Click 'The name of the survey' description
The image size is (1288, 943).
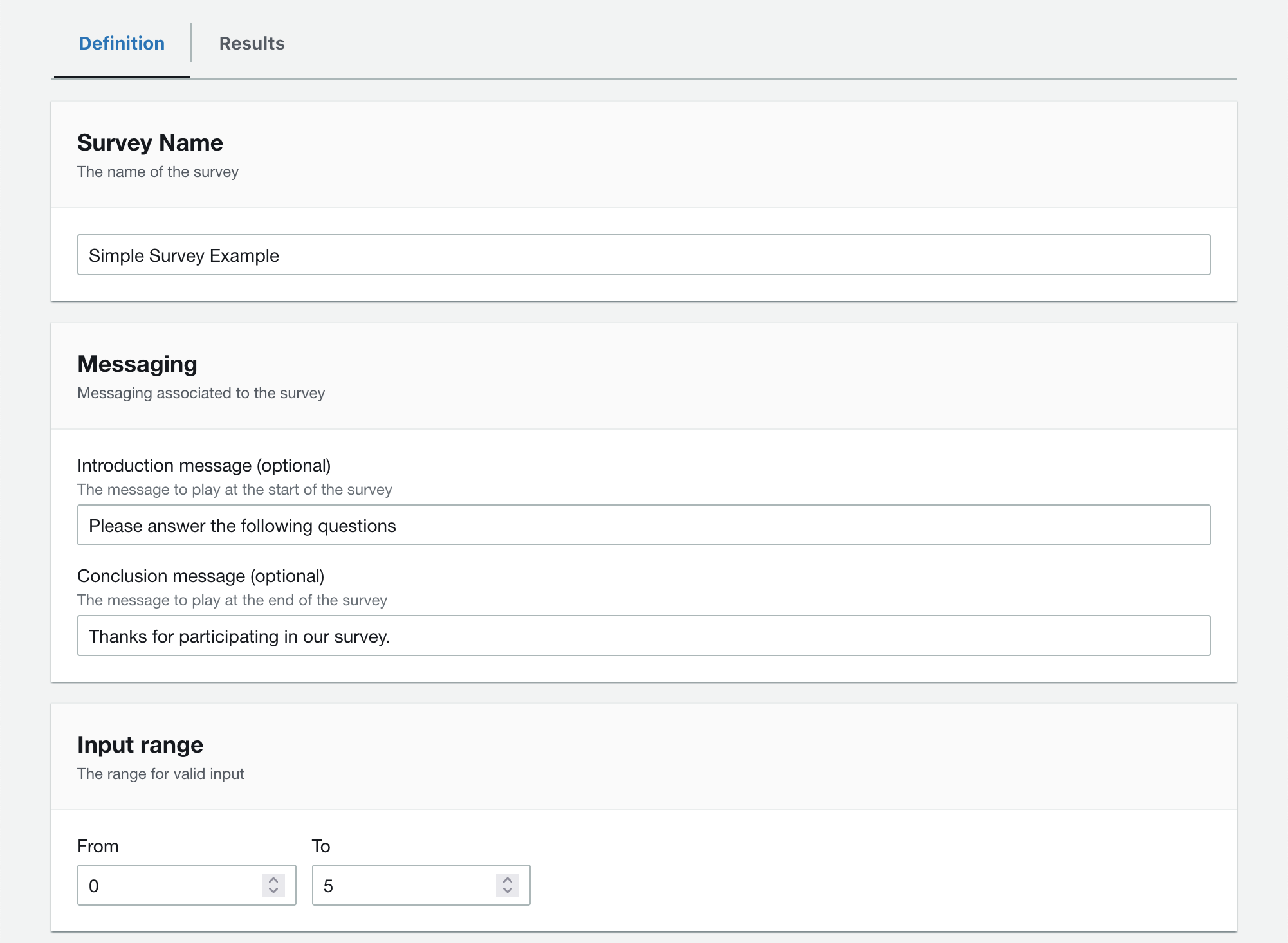click(x=158, y=172)
